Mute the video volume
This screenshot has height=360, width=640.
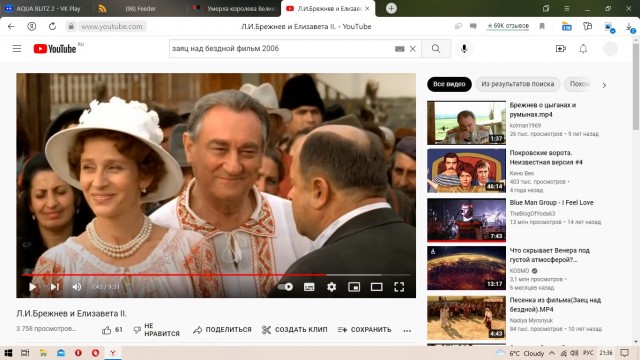[76, 287]
